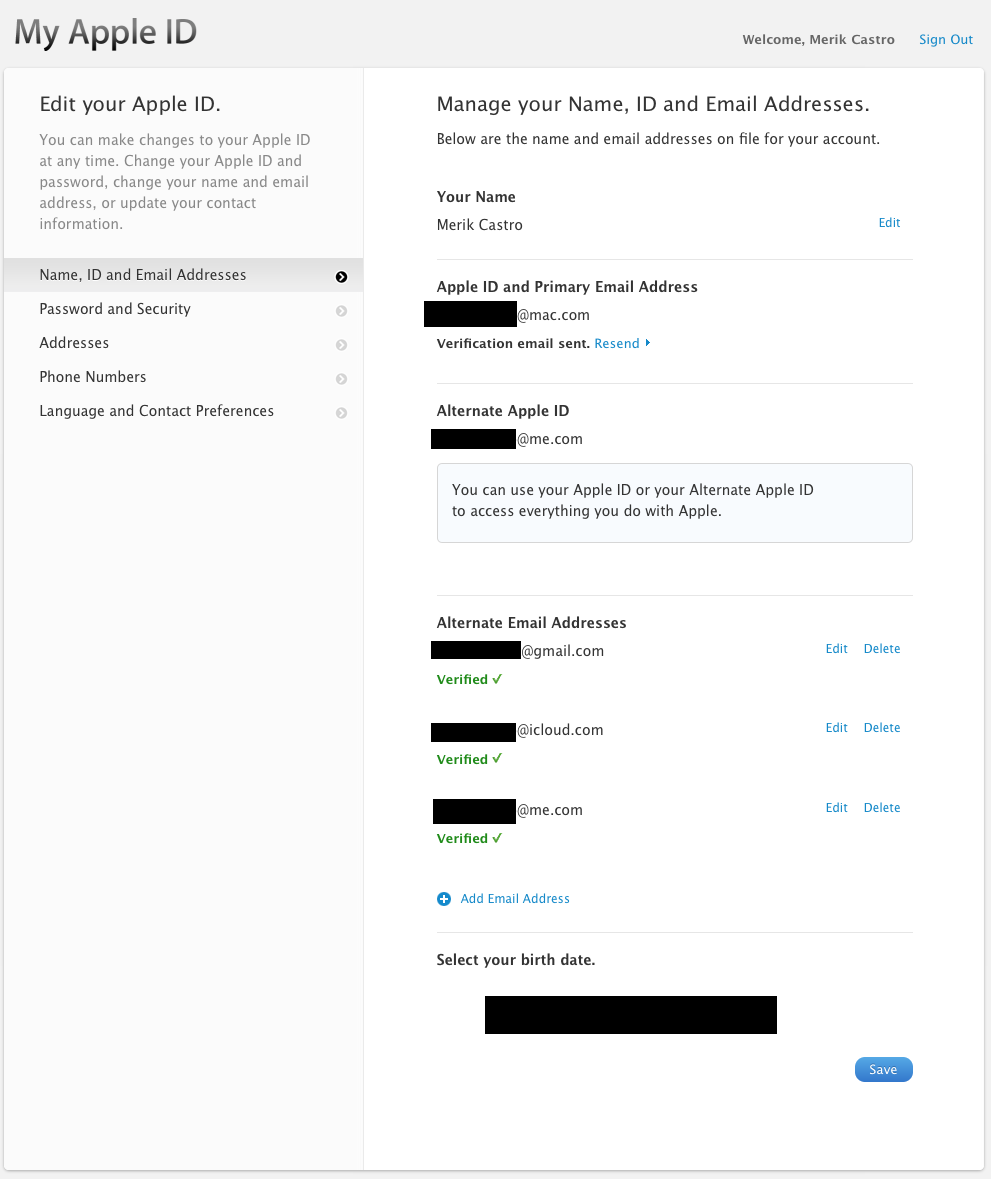Click arrow icon next to Password and Security
Image resolution: width=991 pixels, height=1179 pixels.
point(341,311)
